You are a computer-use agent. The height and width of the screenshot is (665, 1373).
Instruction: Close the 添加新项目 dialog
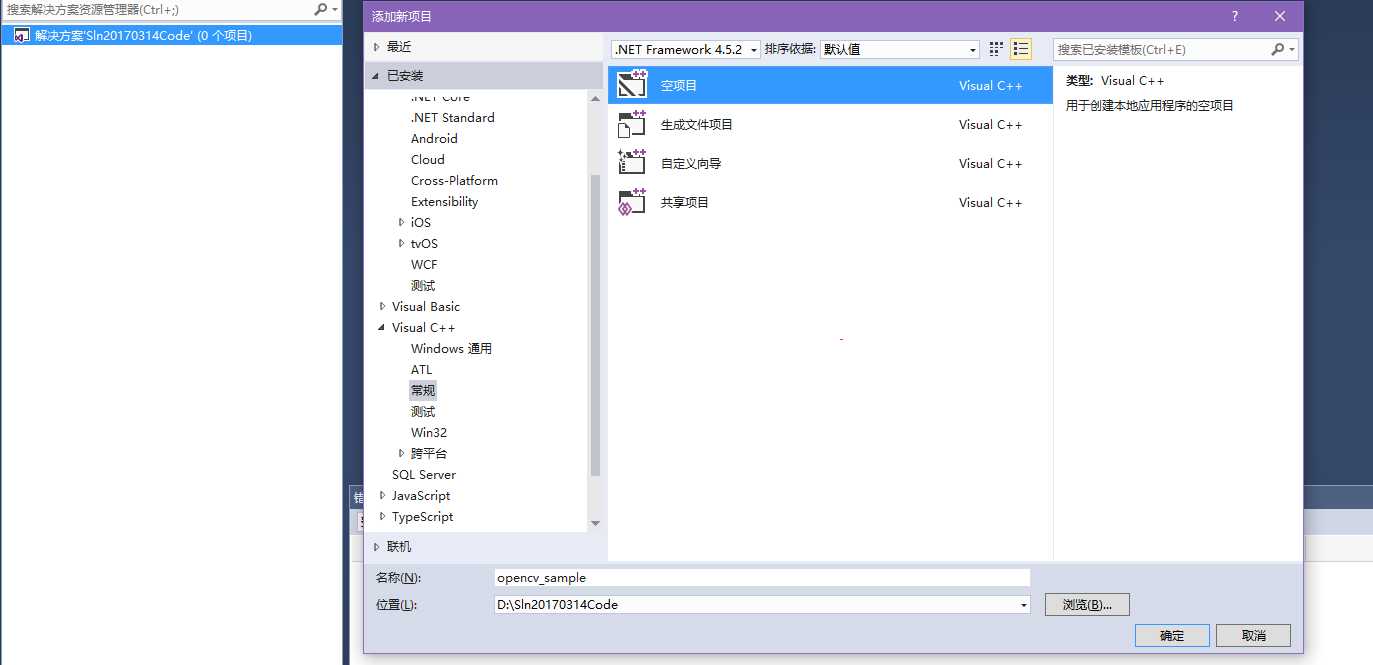pos(1280,16)
